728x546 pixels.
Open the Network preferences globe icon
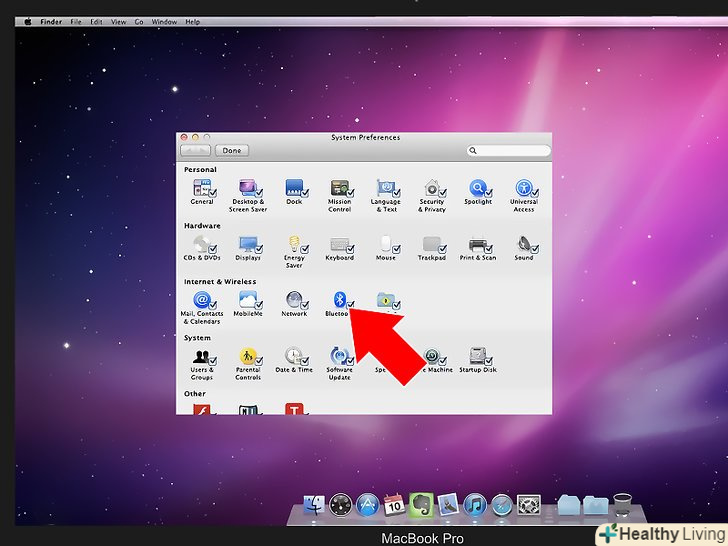pos(293,299)
